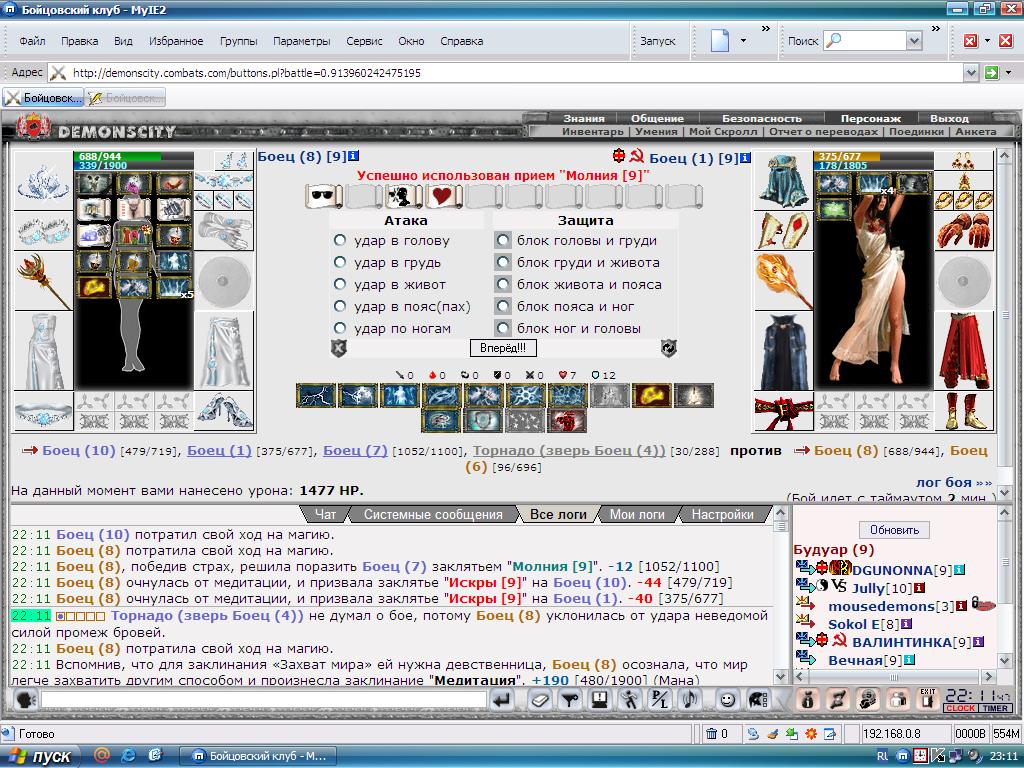Open the Файл menu
Viewport: 1024px width, 768px height.
[32, 41]
